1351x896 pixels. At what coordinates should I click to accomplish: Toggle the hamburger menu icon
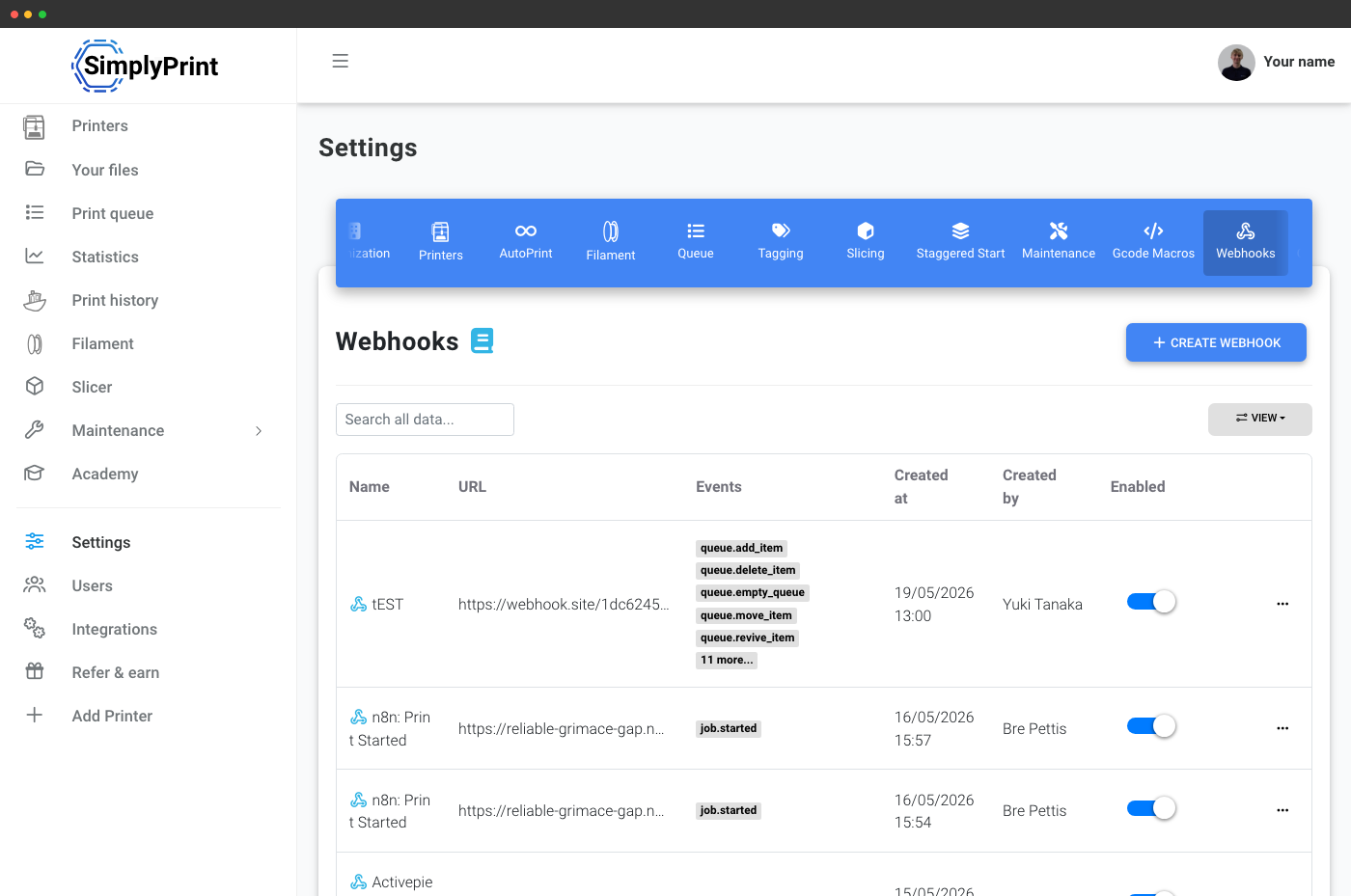click(x=340, y=61)
